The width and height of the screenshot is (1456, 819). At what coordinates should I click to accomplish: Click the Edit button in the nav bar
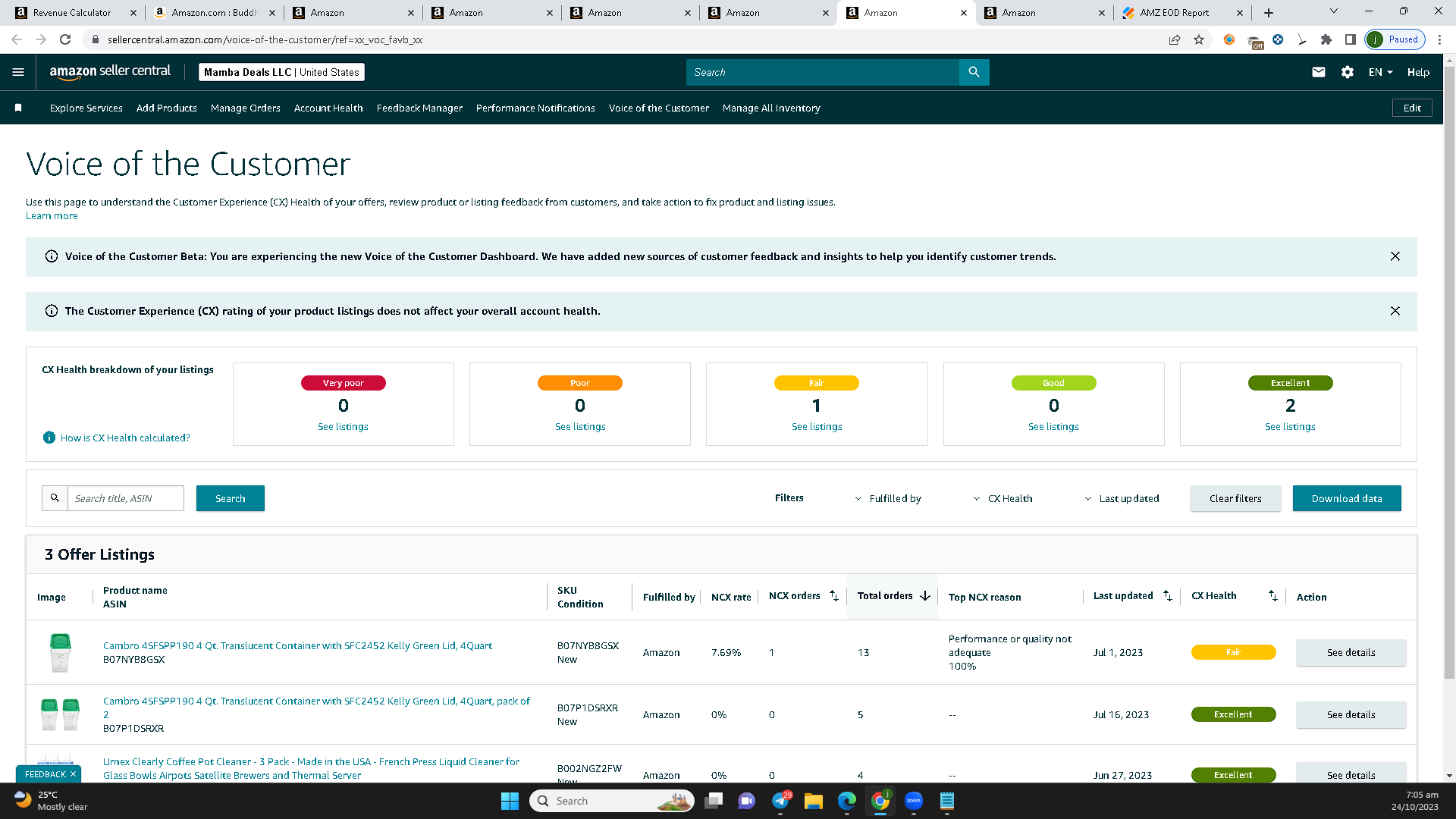(1412, 108)
